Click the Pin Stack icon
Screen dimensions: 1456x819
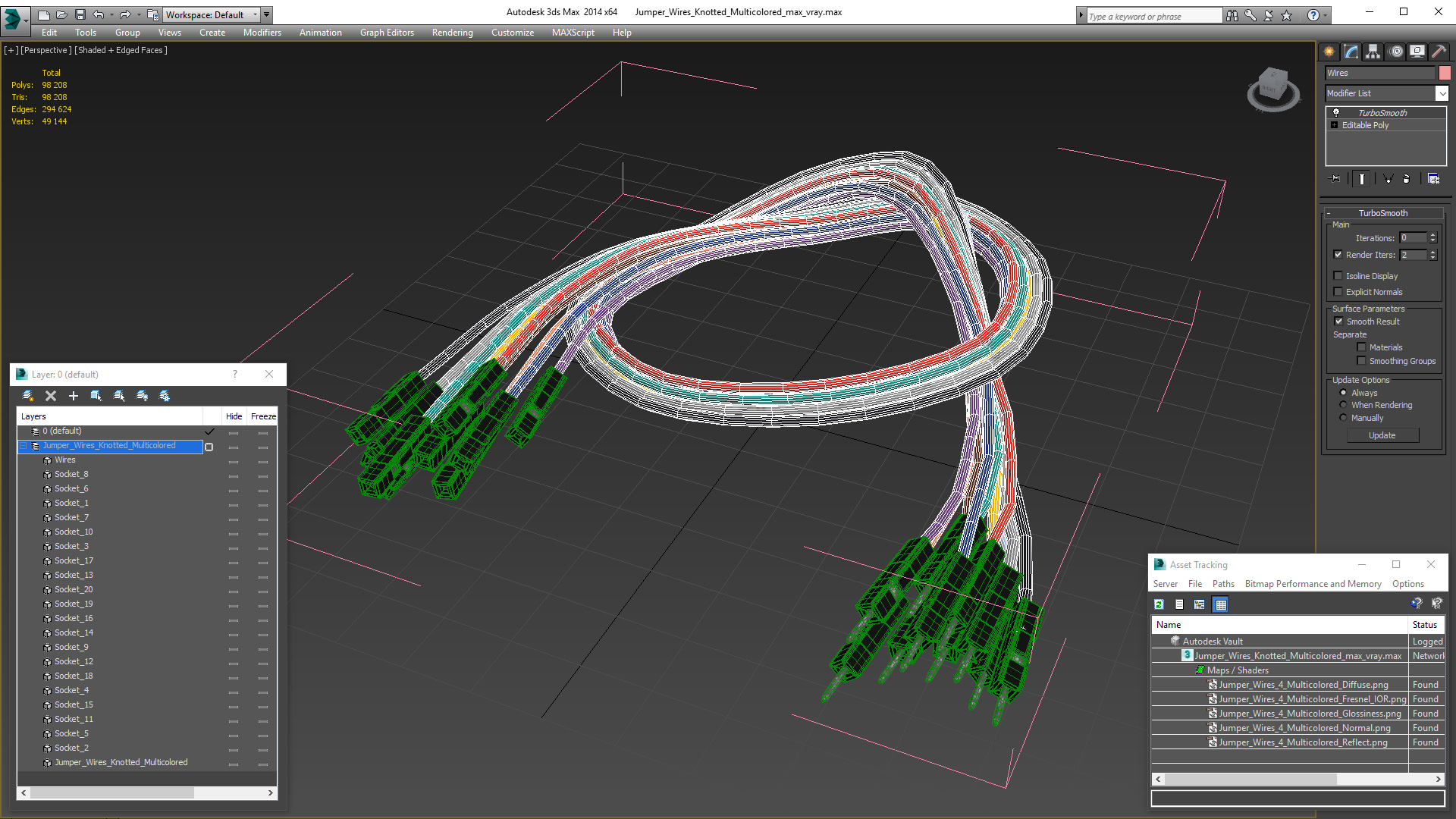(x=1335, y=179)
